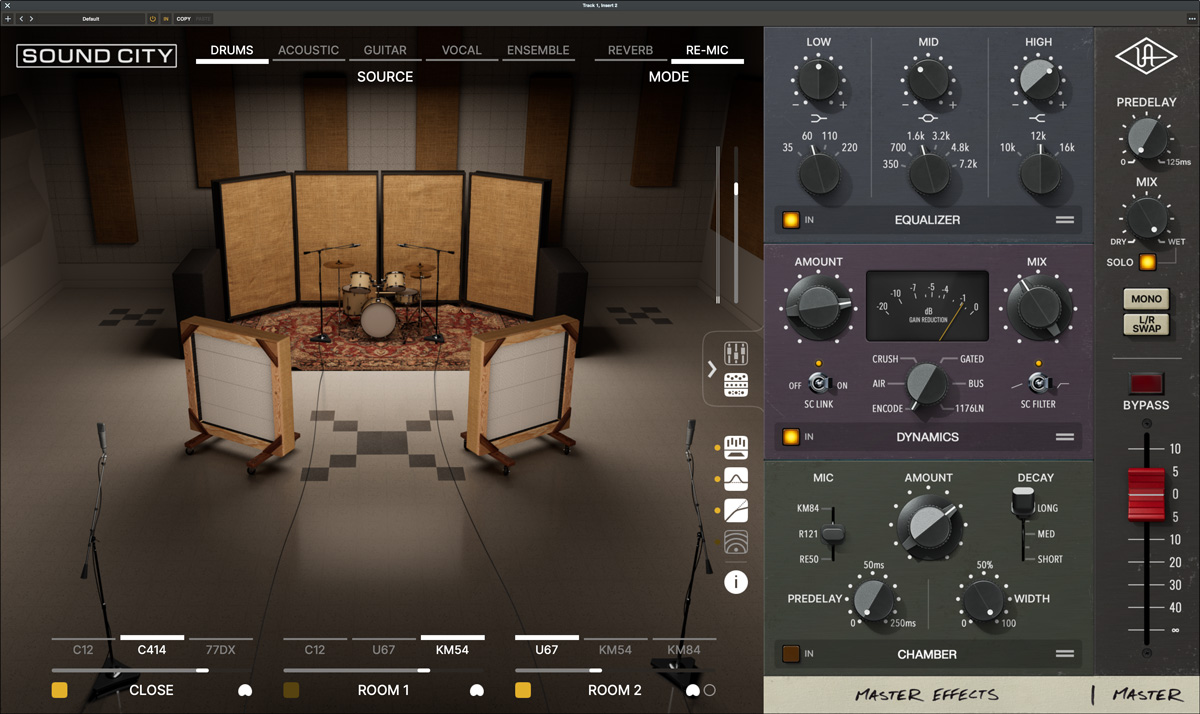Image resolution: width=1200 pixels, height=714 pixels.
Task: Click the MONO button
Action: click(x=1146, y=298)
